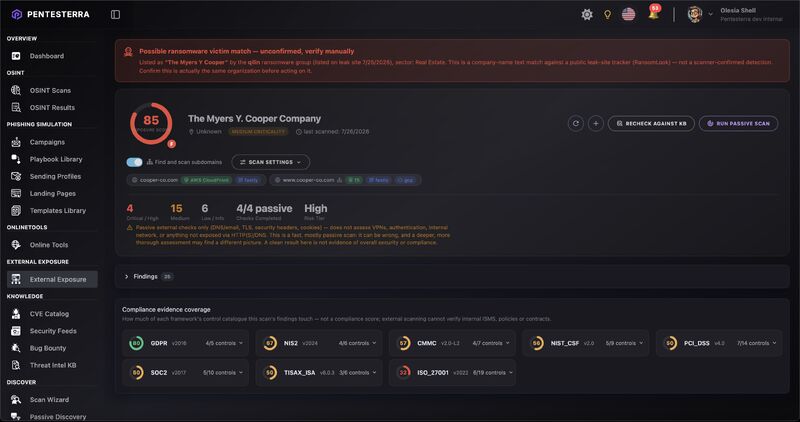Open Dashboard in the sidebar
Screen dimensions: 800x422
point(51,56)
